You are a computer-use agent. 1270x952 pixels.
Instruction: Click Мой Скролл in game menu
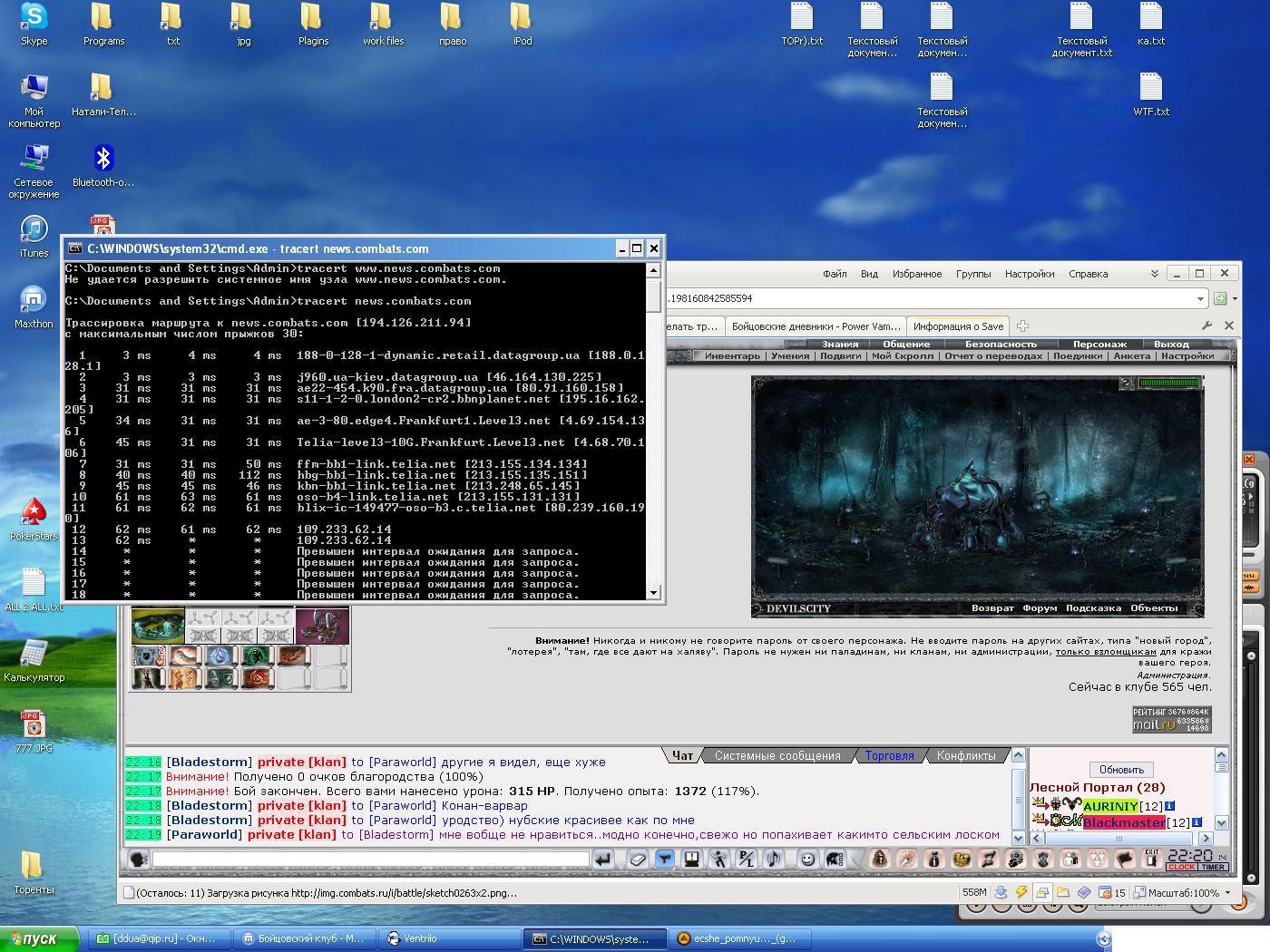click(x=903, y=356)
